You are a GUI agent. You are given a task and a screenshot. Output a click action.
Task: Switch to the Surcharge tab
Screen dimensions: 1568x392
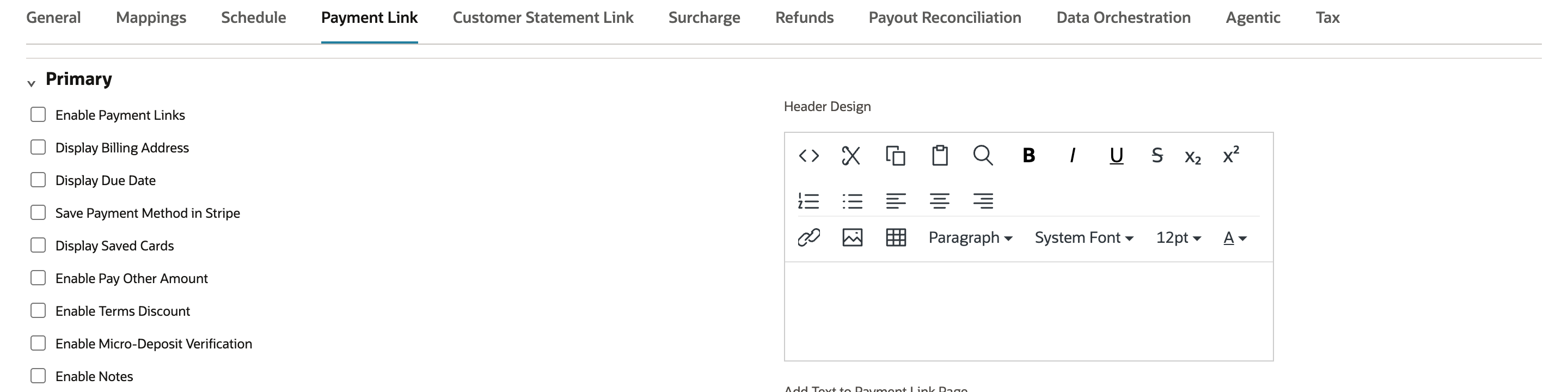pyautogui.click(x=705, y=17)
